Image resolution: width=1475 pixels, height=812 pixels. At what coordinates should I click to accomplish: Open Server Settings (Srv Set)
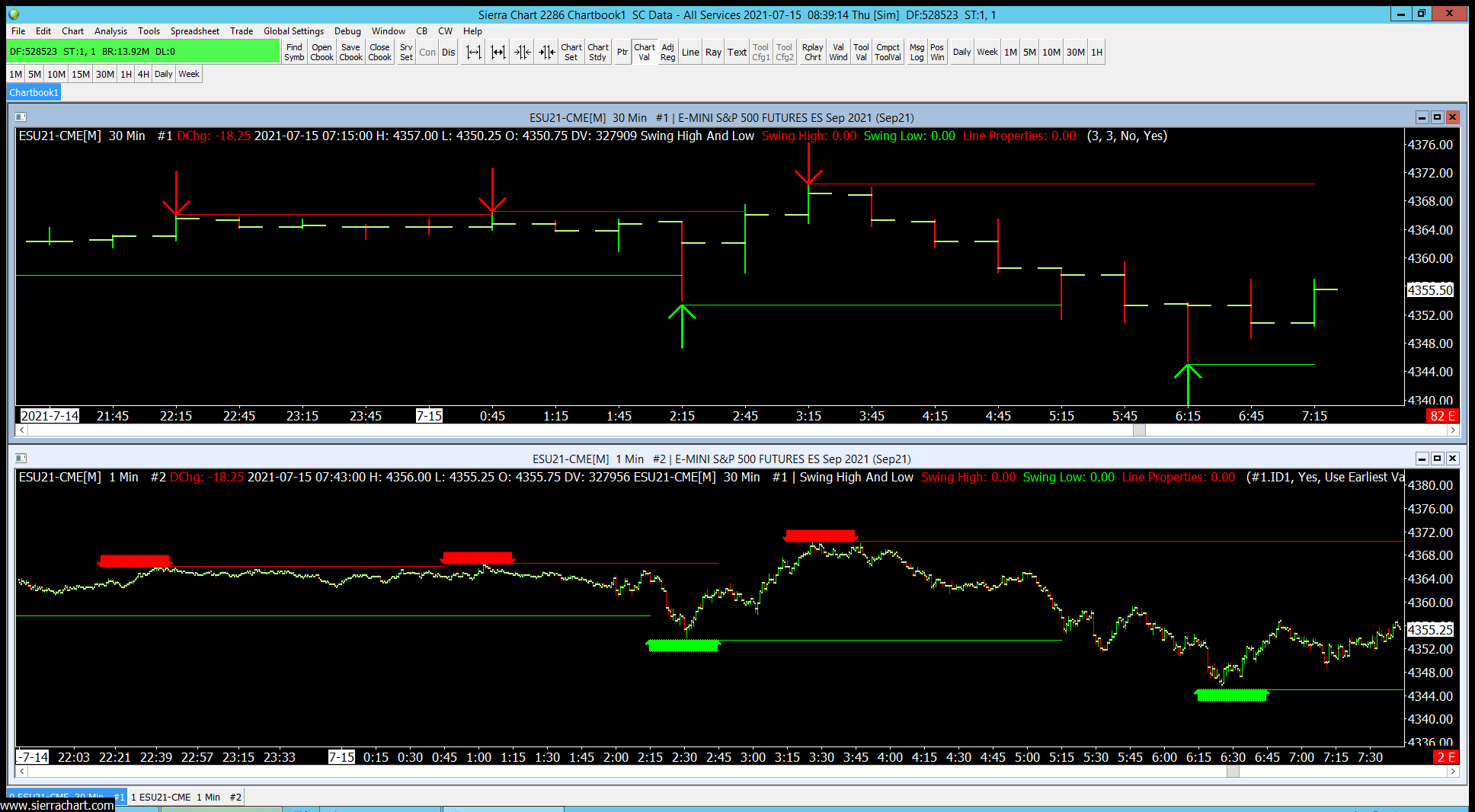point(406,52)
